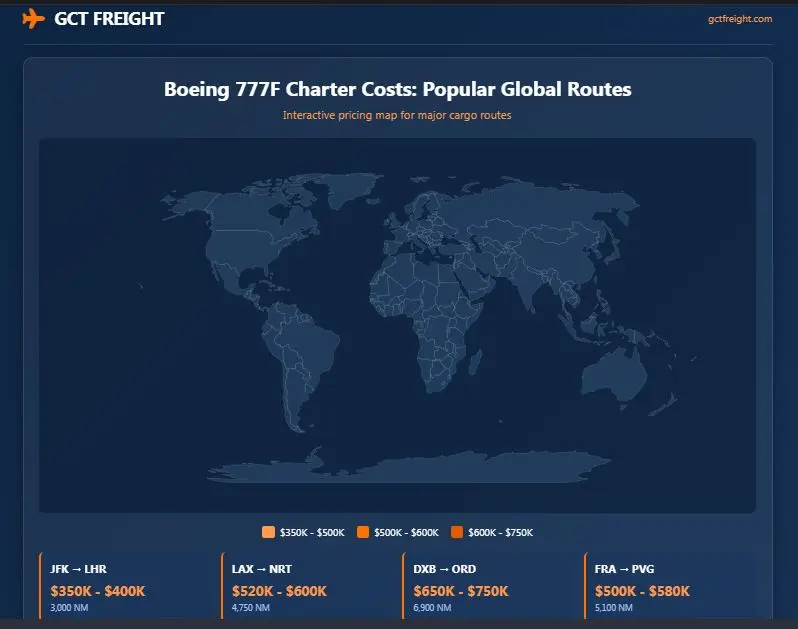Click the $350K - $500K legend label
The image size is (798, 629).
pyautogui.click(x=312, y=532)
